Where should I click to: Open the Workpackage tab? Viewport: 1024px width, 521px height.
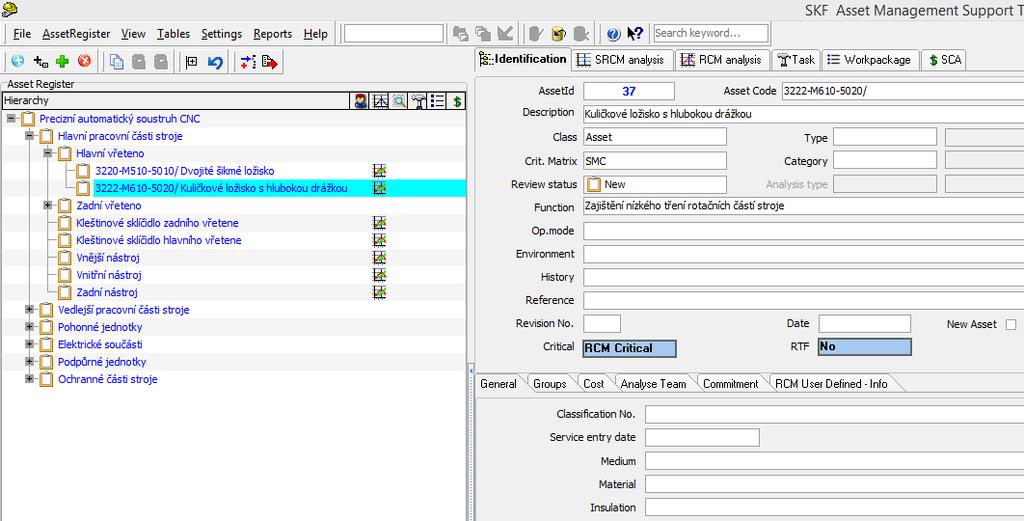coord(869,60)
